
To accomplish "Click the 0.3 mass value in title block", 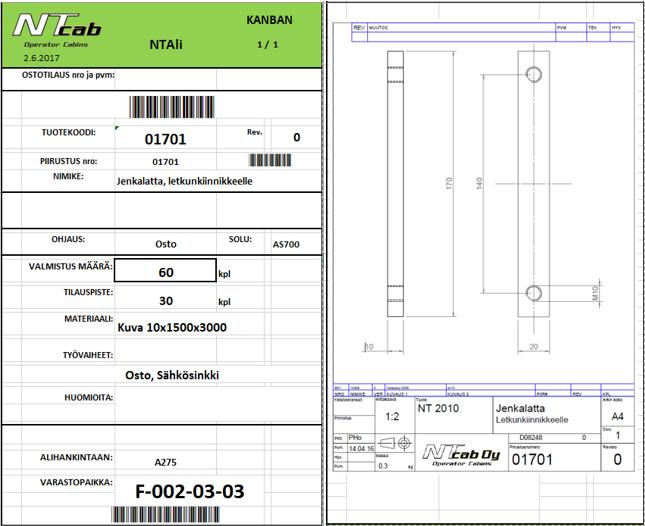I will (x=383, y=466).
